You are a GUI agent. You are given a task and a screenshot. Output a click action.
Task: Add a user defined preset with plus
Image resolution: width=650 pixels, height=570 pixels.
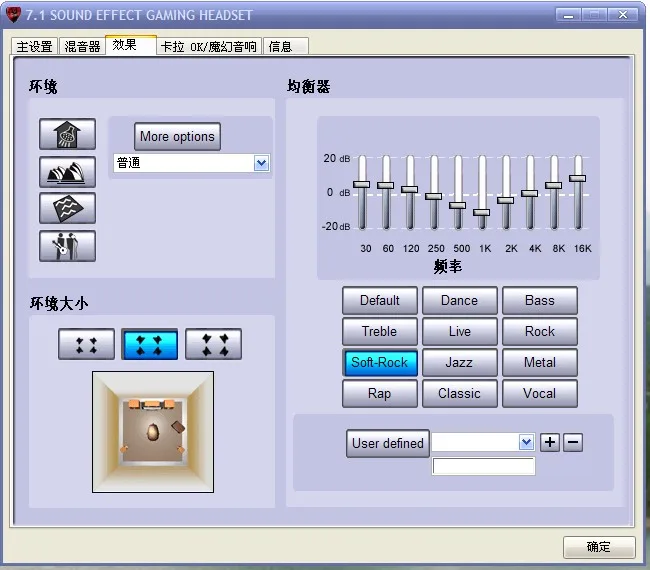tap(550, 442)
